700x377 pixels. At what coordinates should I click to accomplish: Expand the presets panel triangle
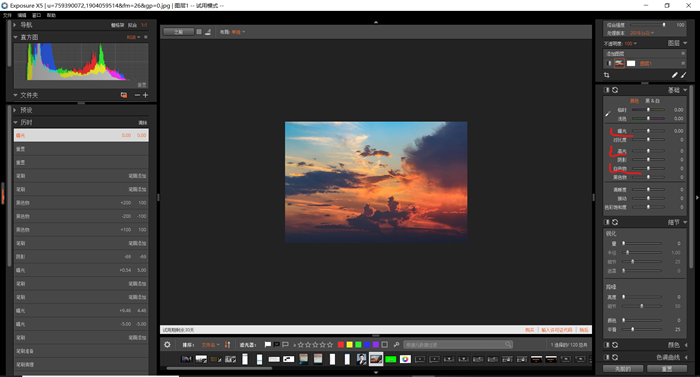tap(15, 110)
